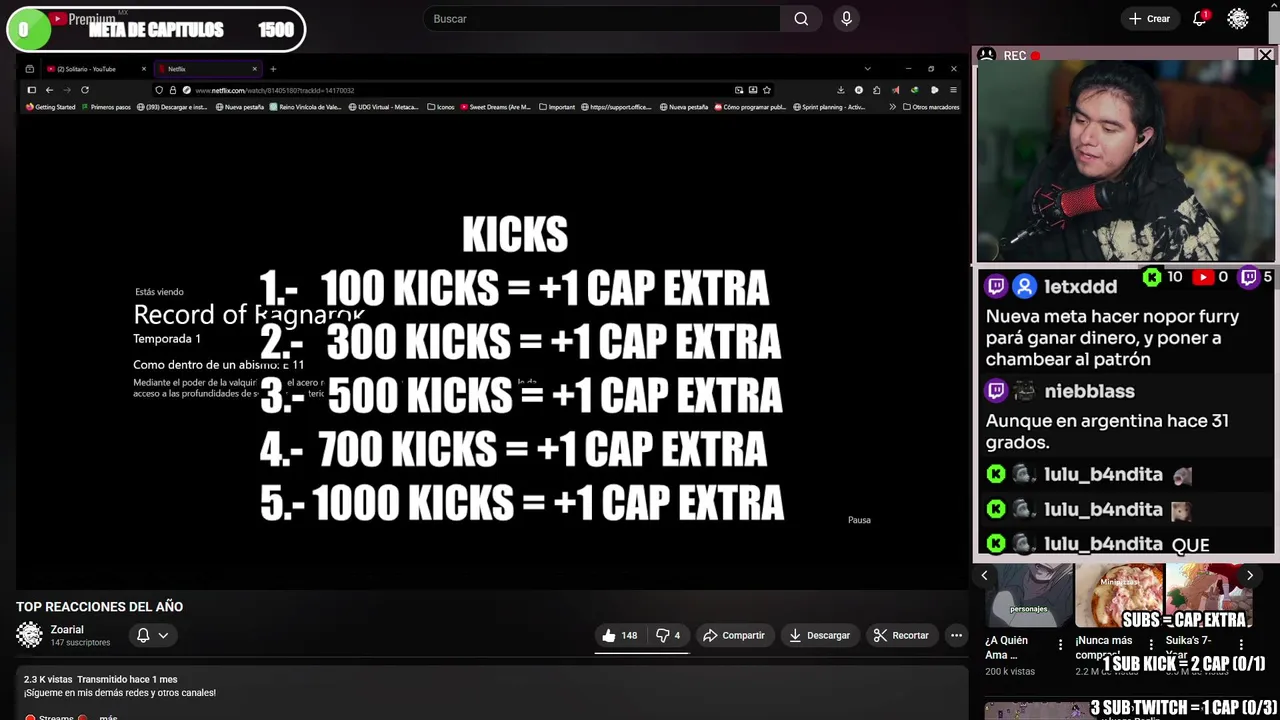Open the Reino Vinícola bookmark
The height and width of the screenshot is (720, 1280).
click(305, 107)
